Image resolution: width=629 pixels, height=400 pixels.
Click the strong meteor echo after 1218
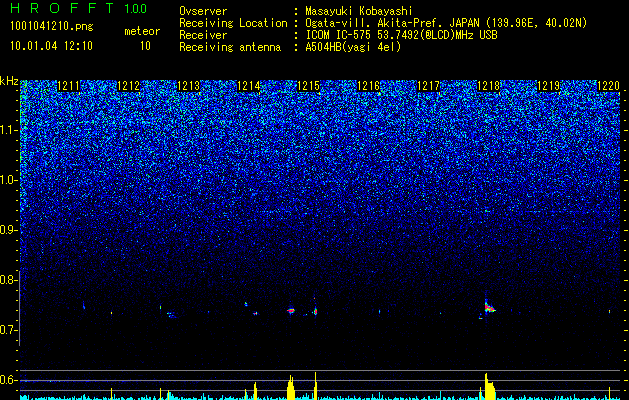489,307
